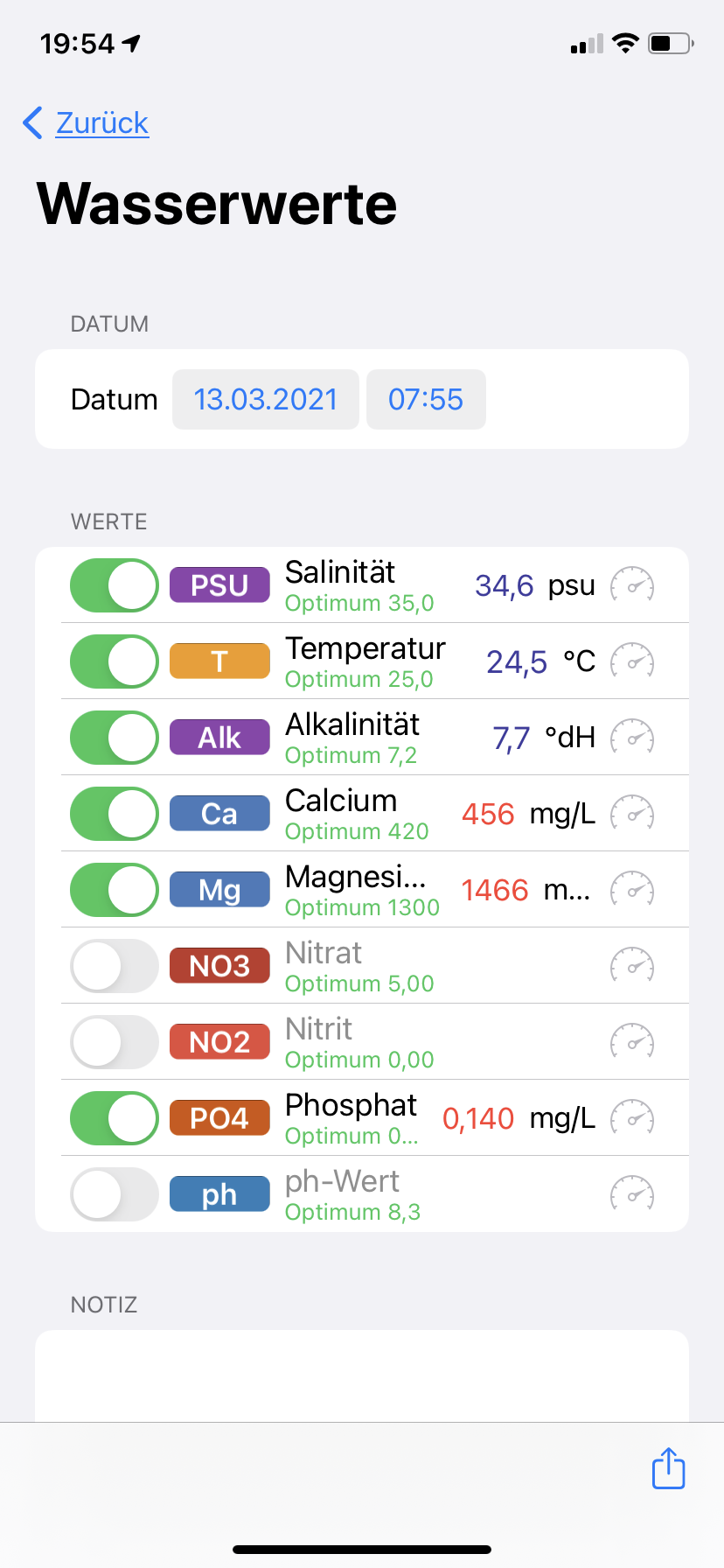This screenshot has height=1568, width=724.
Task: Turn on the ph-Wert toggle
Action: [114, 1194]
